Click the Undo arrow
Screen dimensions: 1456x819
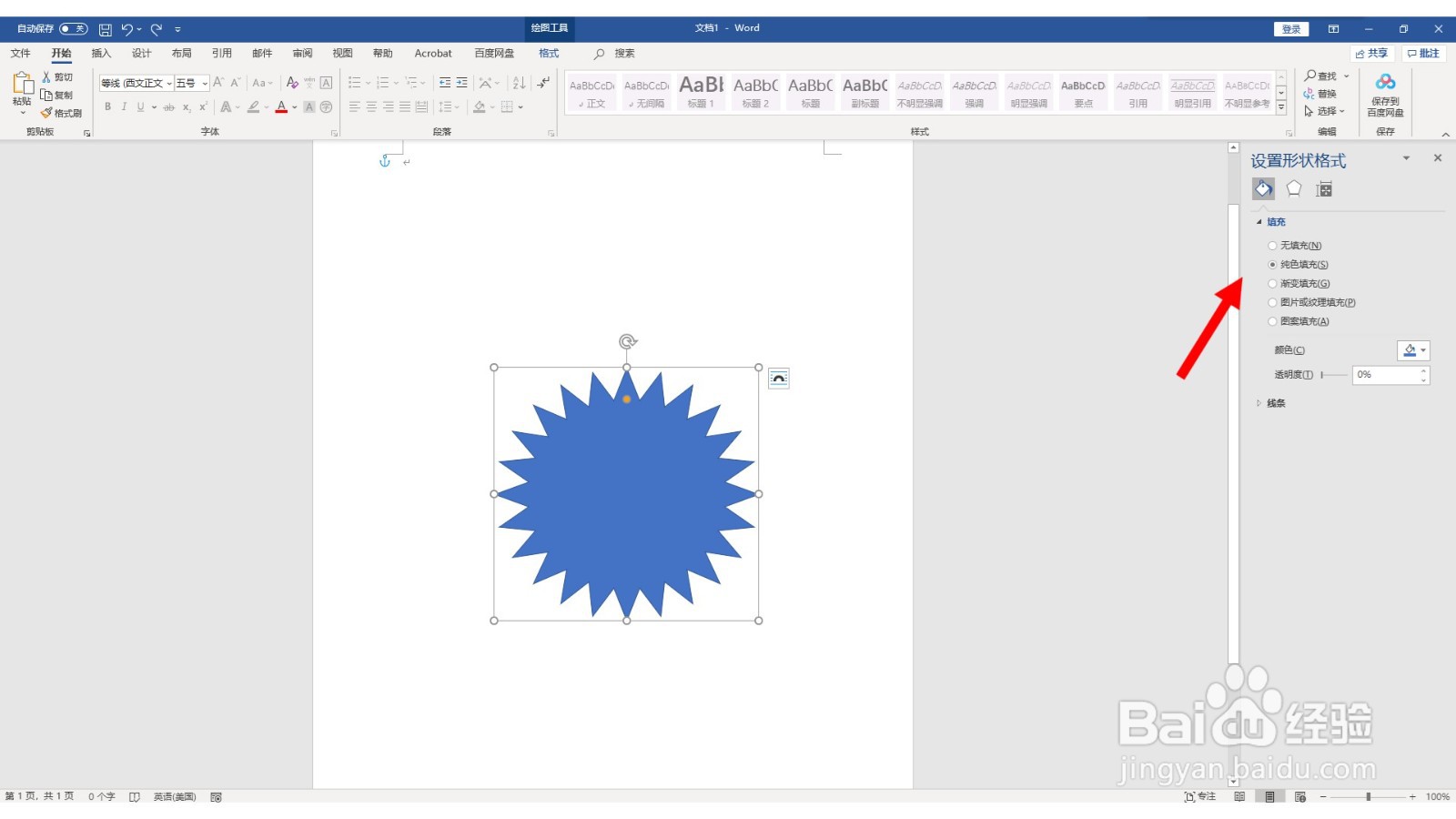pyautogui.click(x=127, y=29)
